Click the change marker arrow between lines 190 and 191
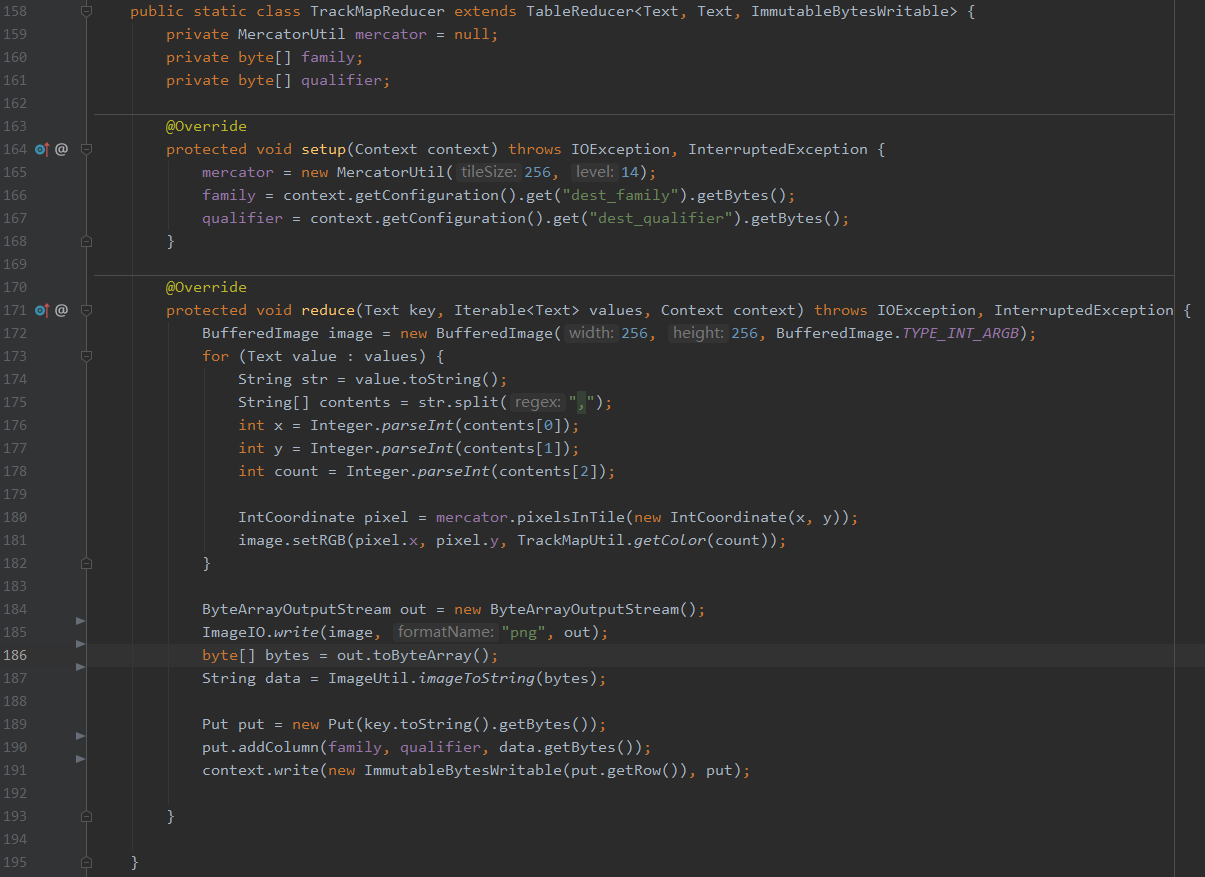 81,759
